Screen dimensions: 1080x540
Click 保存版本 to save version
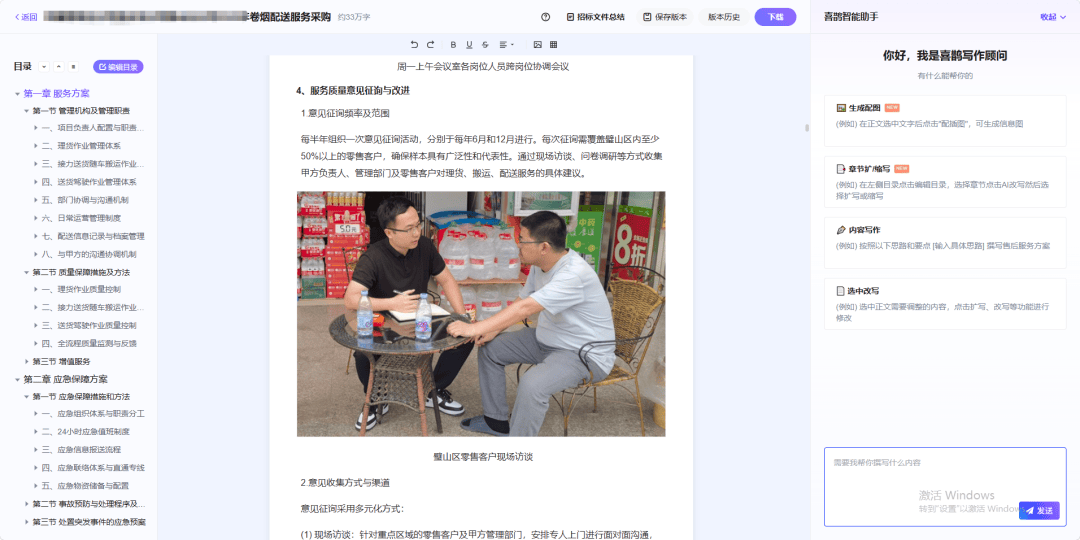tap(665, 17)
